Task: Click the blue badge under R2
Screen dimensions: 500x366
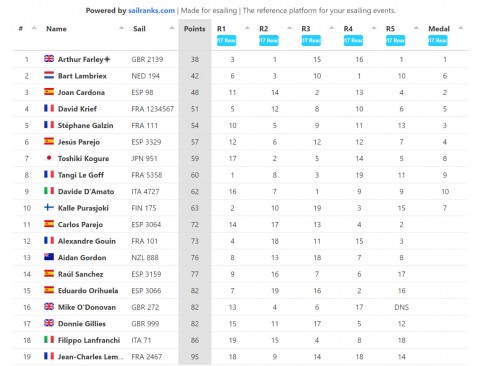Action: click(269, 41)
